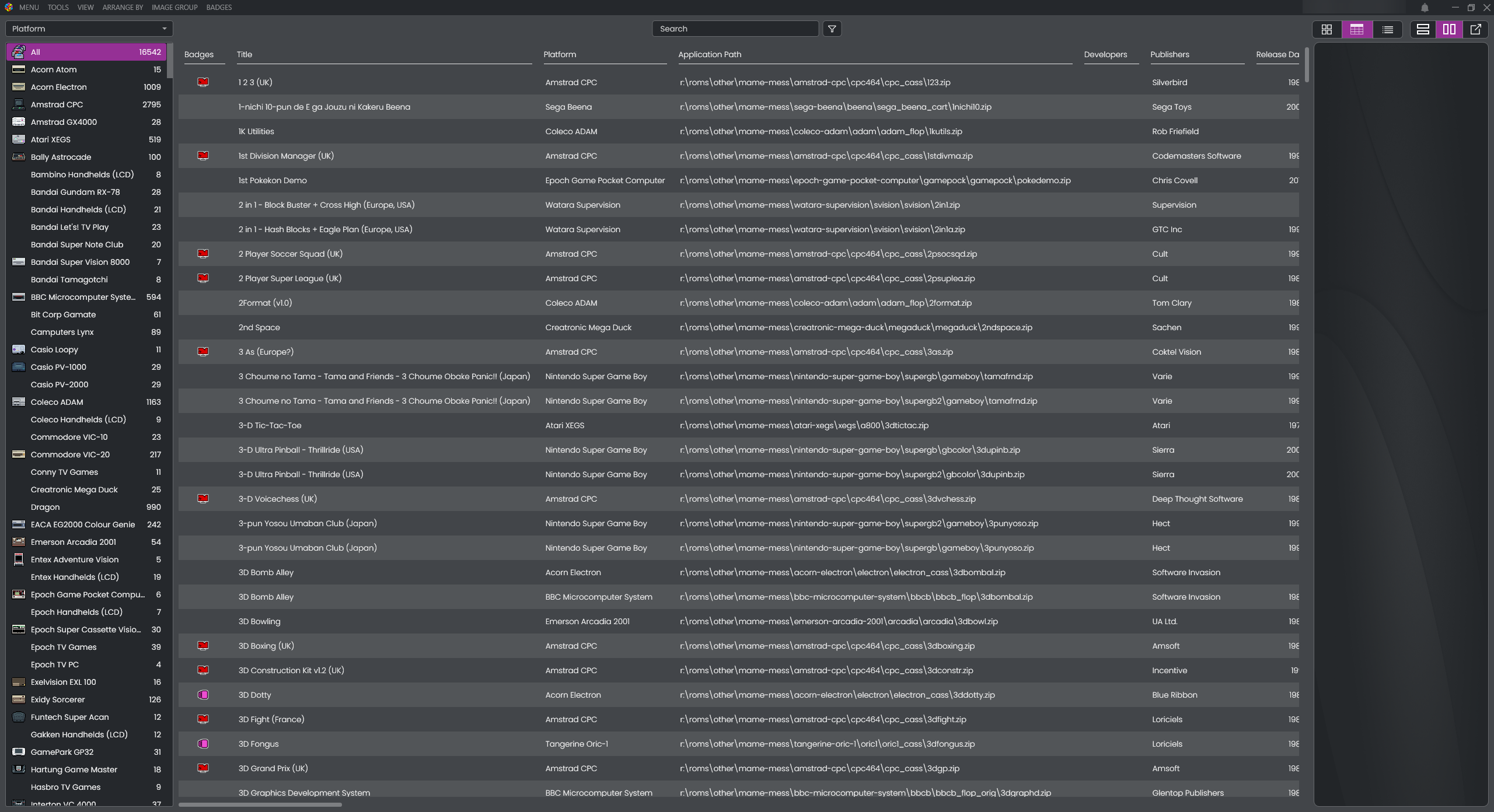1494x812 pixels.
Task: Select Amstrad GX4000 platform icon
Action: pos(19,122)
